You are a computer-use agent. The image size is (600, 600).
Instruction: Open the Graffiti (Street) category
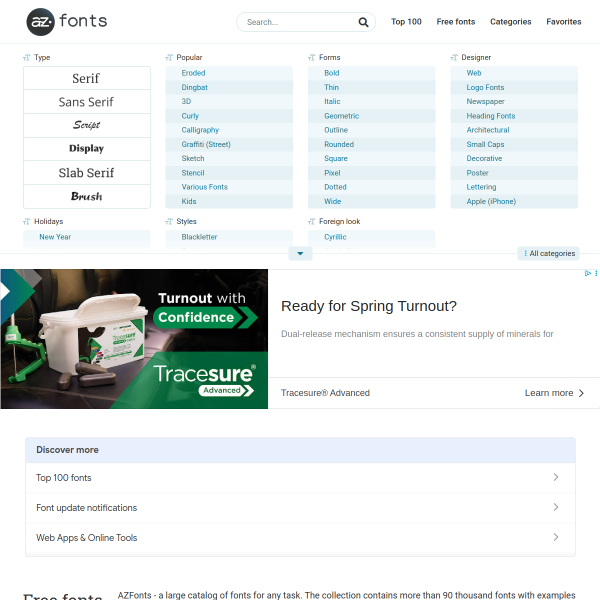pos(229,144)
